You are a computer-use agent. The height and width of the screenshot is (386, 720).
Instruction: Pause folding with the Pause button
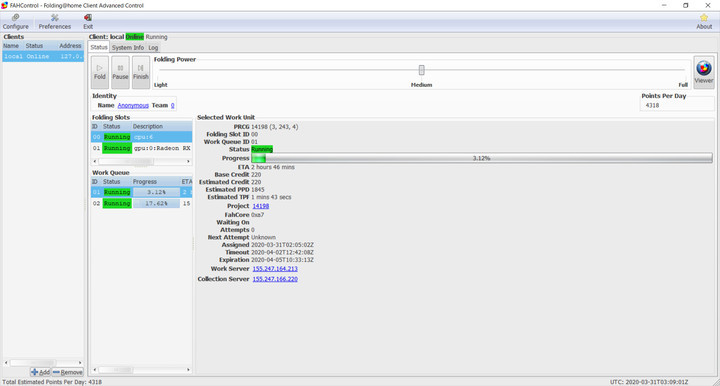click(x=120, y=72)
